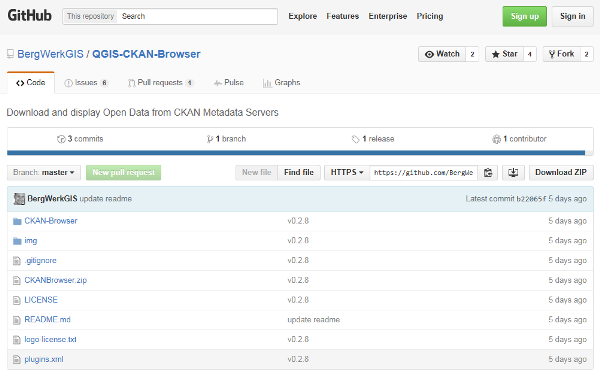The width and height of the screenshot is (600, 373).
Task: View the 1 contributor
Action: (519, 139)
